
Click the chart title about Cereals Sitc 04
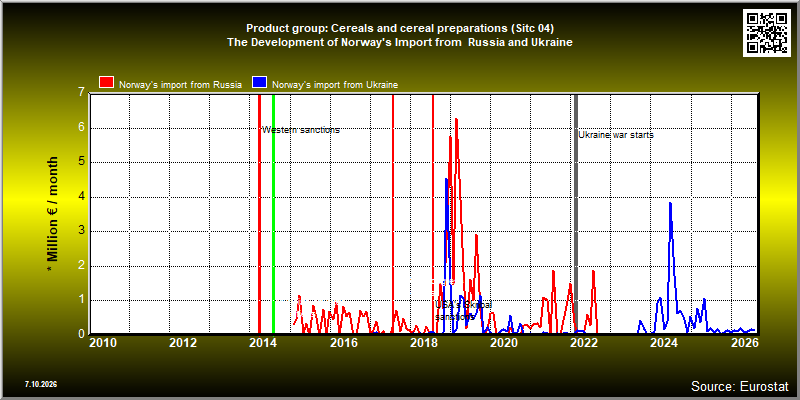(400, 36)
